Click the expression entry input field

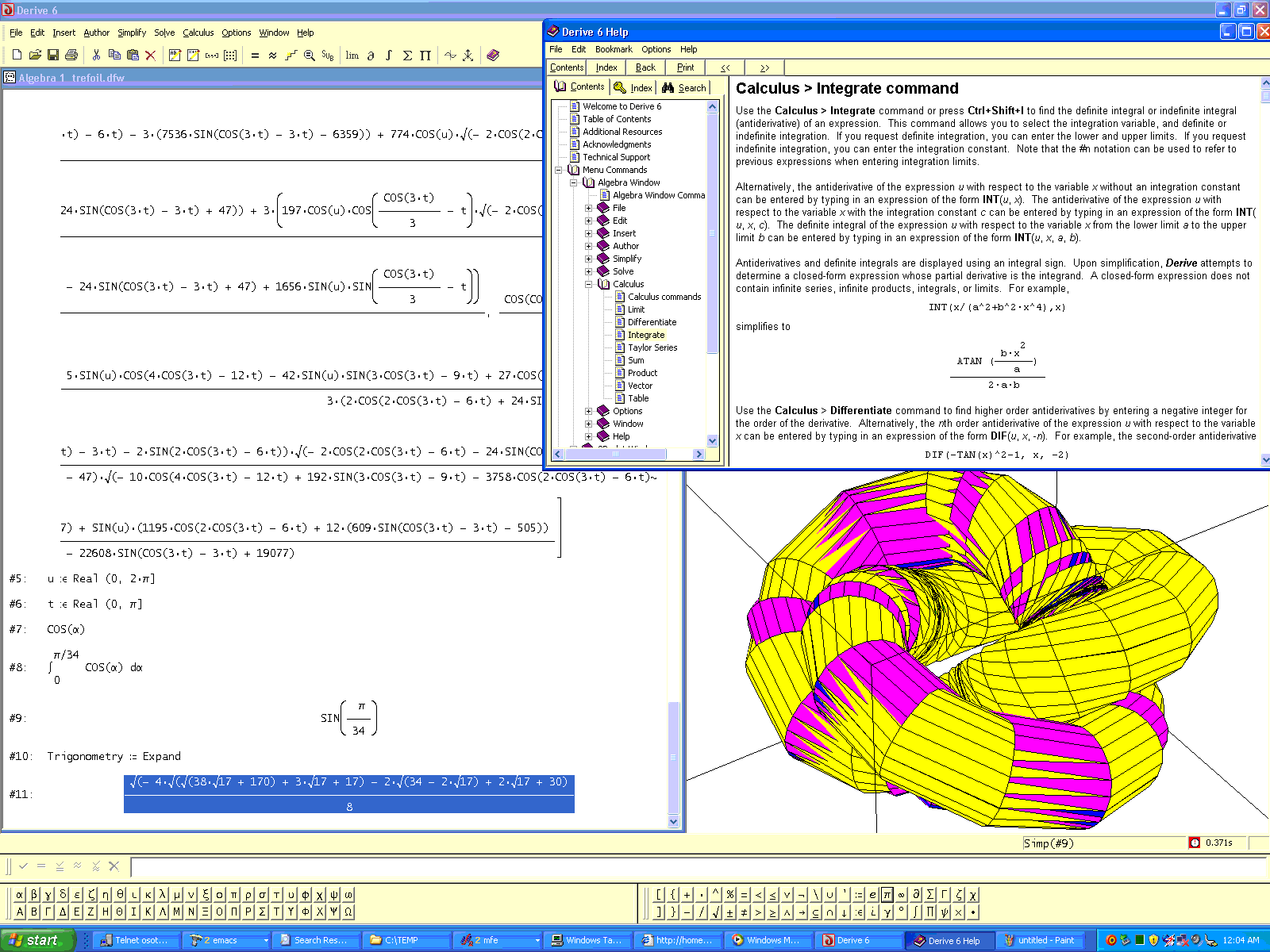click(698, 866)
